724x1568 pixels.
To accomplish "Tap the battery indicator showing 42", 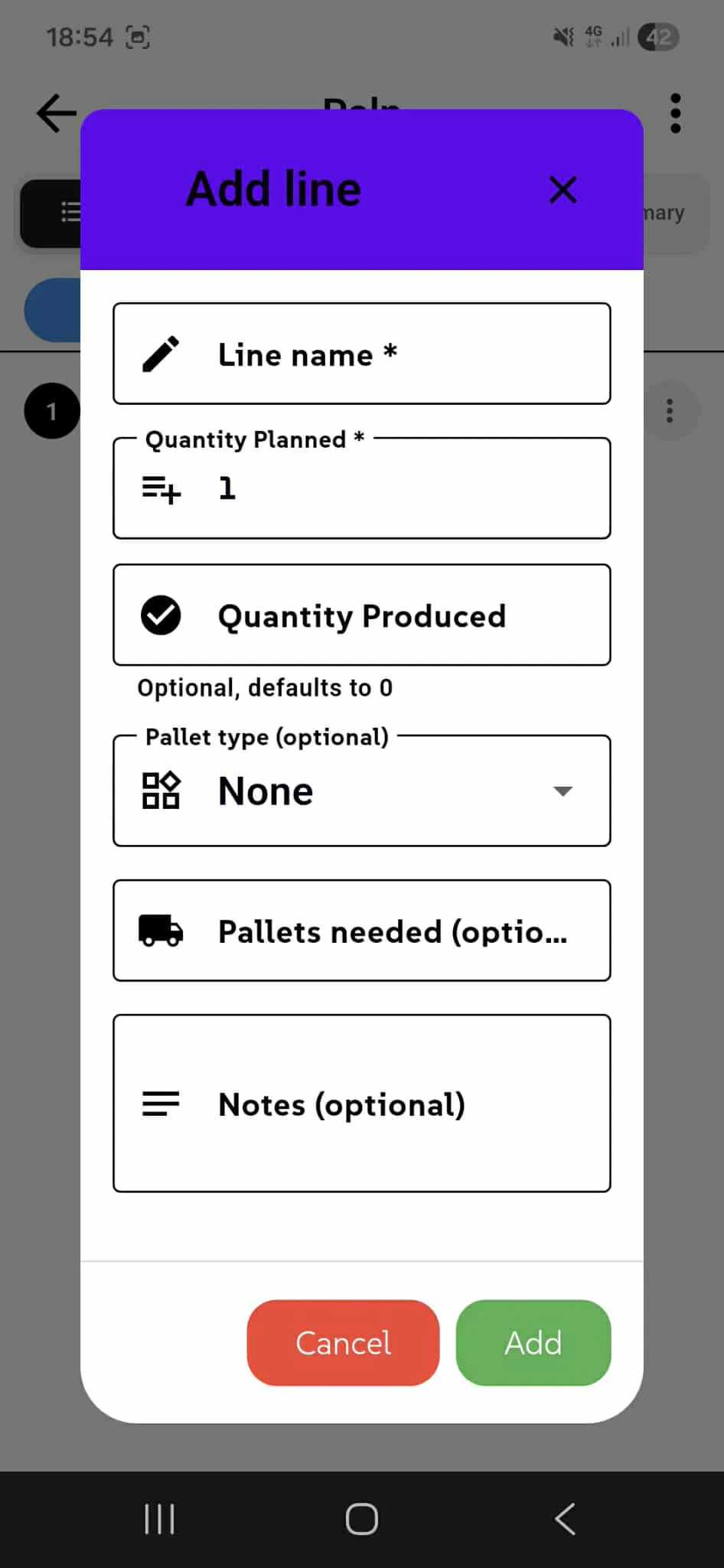I will (659, 36).
